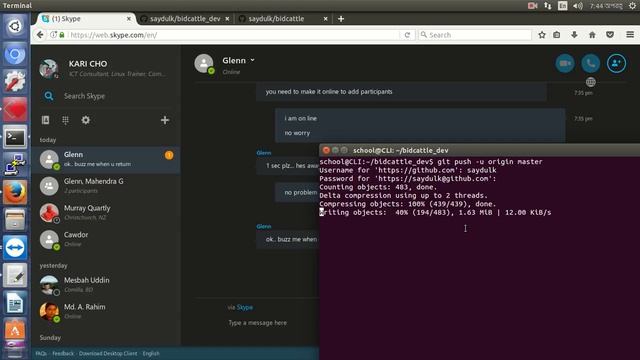
Task: Open Murray Quartly conversation
Action: tap(106, 213)
